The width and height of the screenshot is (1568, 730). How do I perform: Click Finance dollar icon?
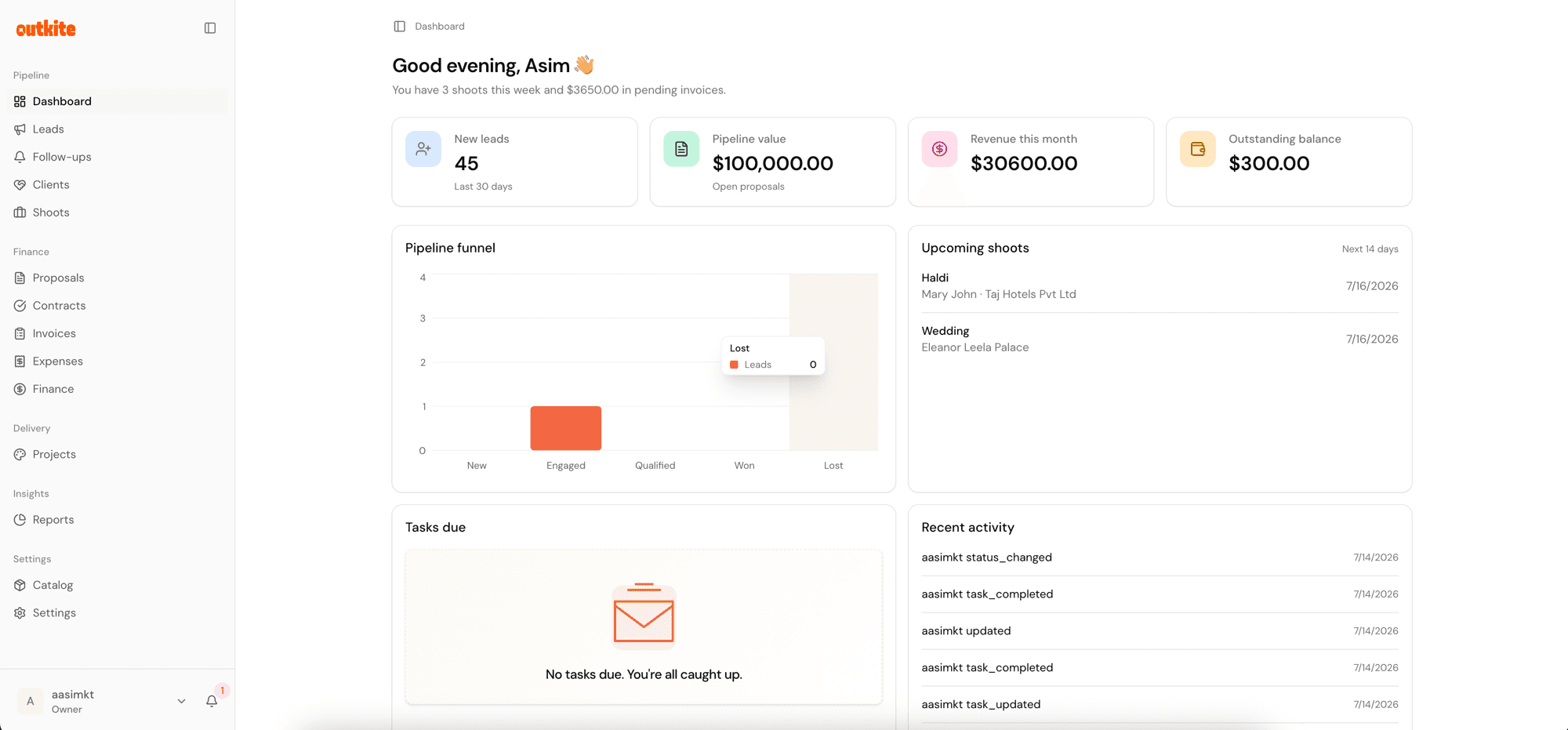(20, 389)
